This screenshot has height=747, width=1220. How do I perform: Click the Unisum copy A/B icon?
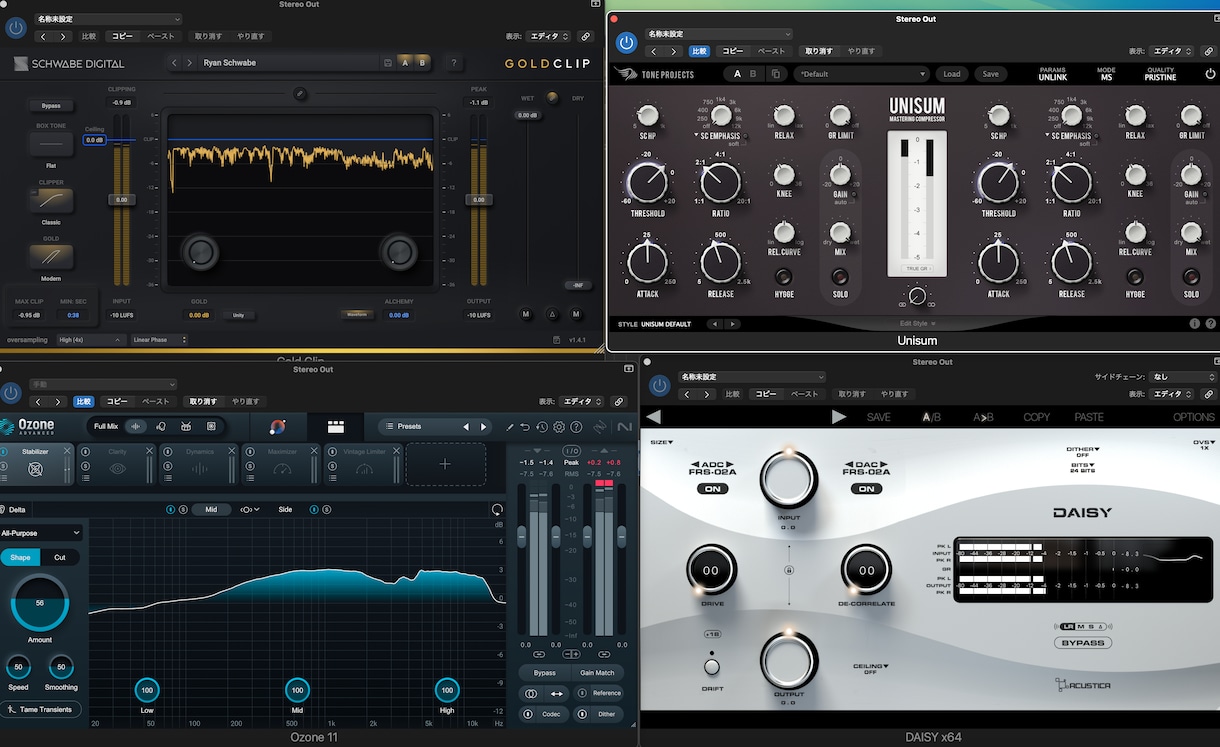click(x=778, y=74)
